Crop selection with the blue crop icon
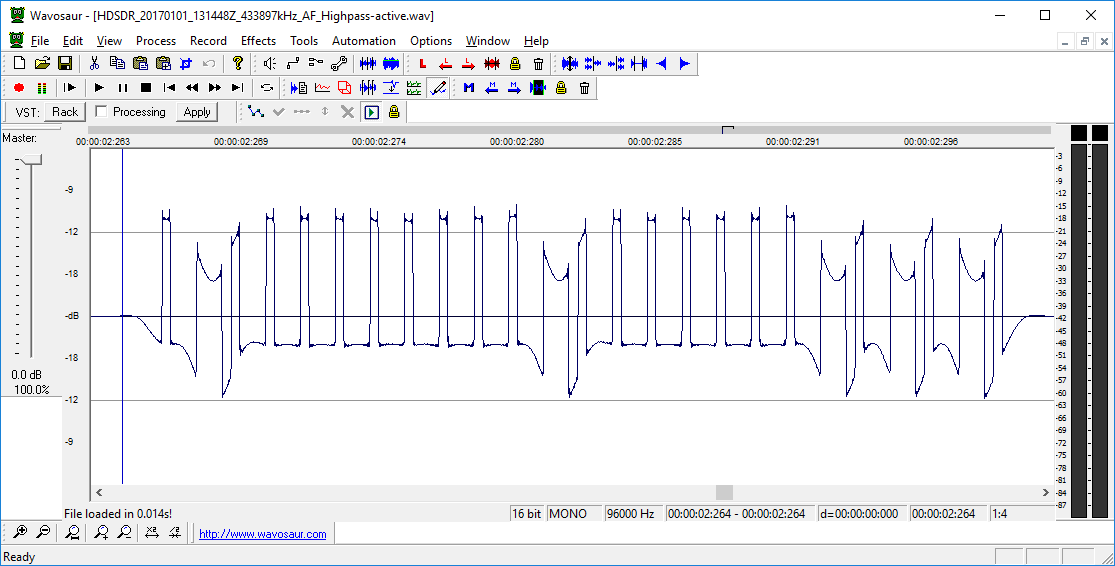 [186, 63]
